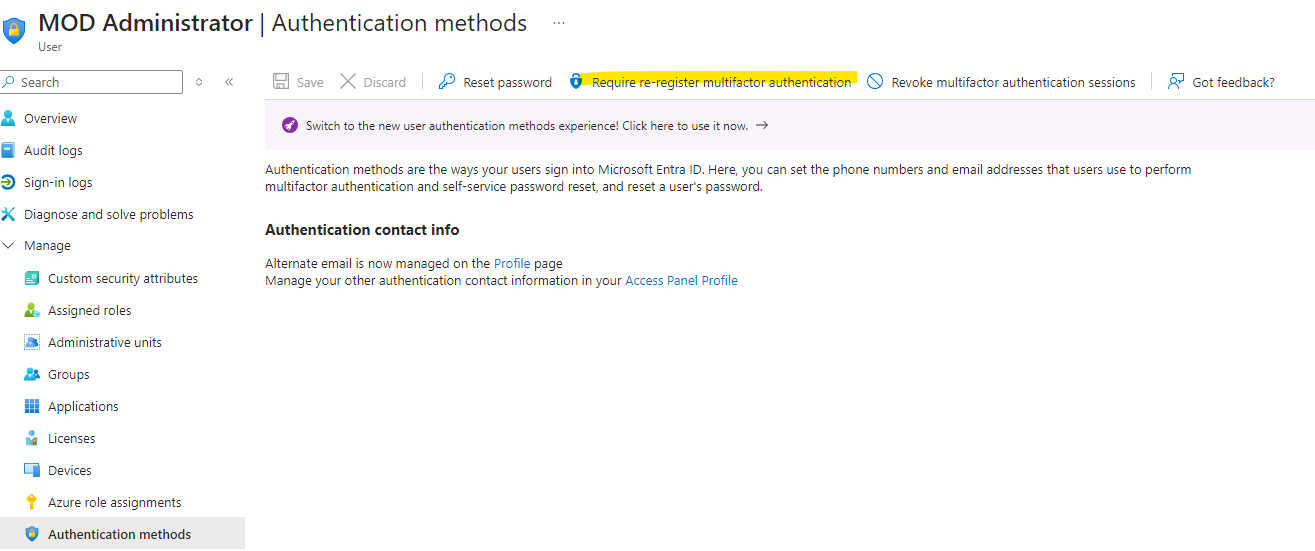Viewport: 1315px width, 551px height.
Task: Click the Authentication contact info heading
Action: tap(362, 229)
